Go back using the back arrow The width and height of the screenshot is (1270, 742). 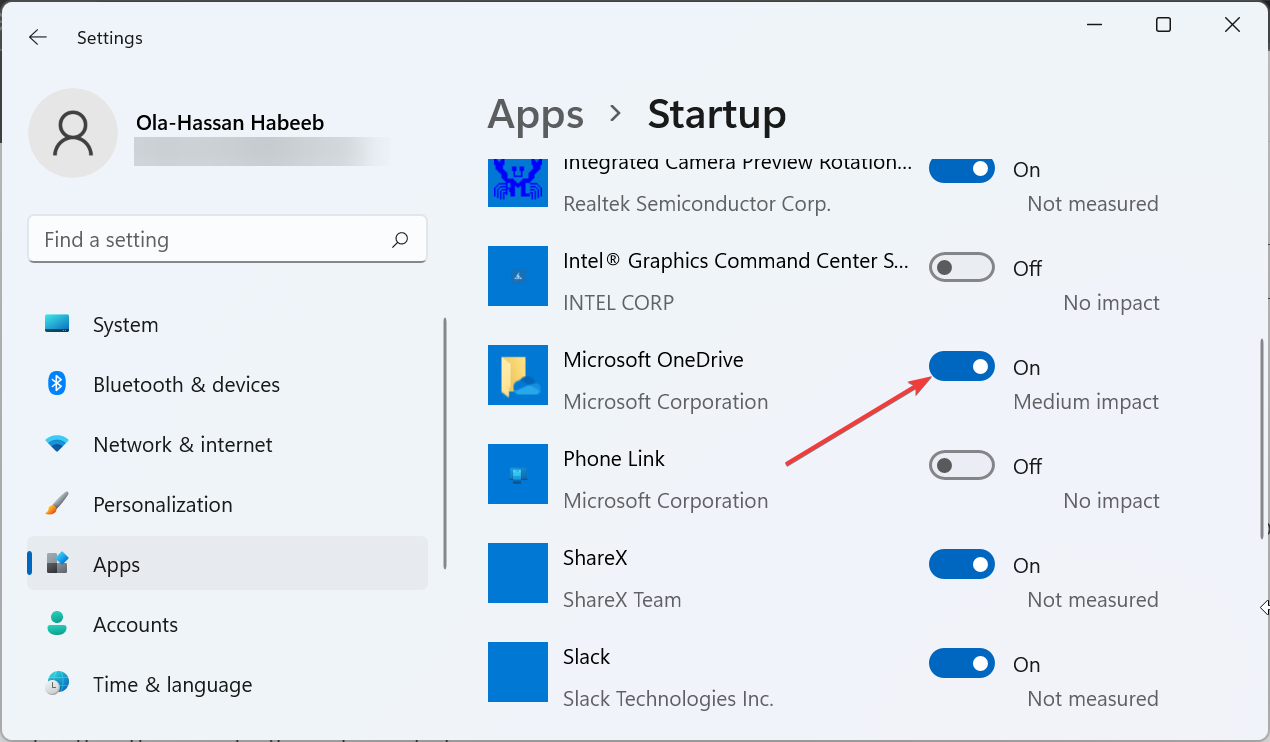pyautogui.click(x=38, y=37)
